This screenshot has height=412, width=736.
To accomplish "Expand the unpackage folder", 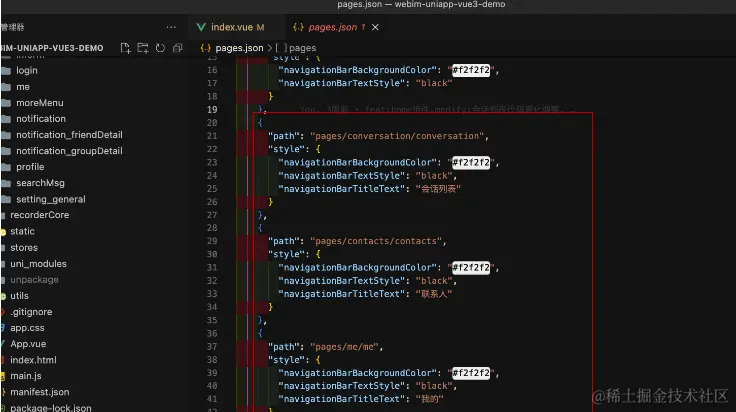I will pos(34,280).
